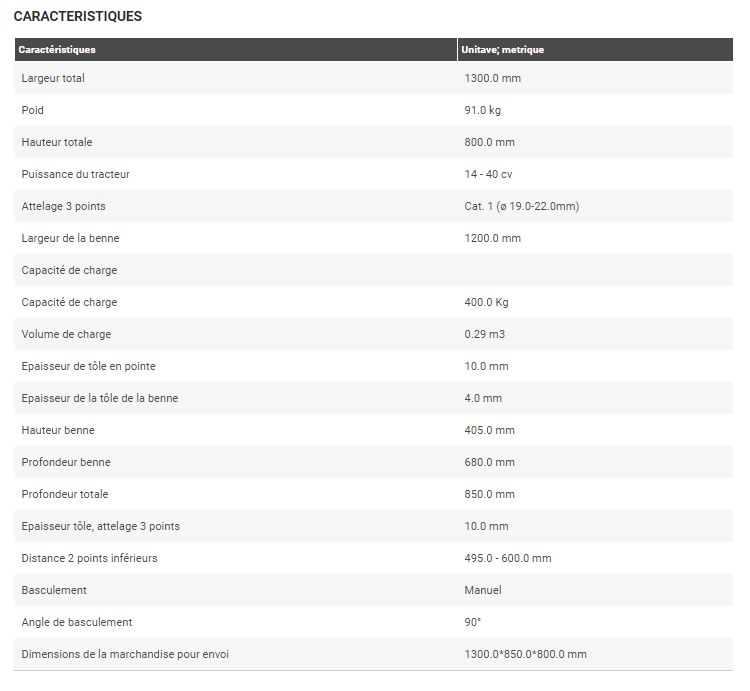Click the Cat. 1 hitch value
The image size is (750, 691).
click(x=522, y=206)
